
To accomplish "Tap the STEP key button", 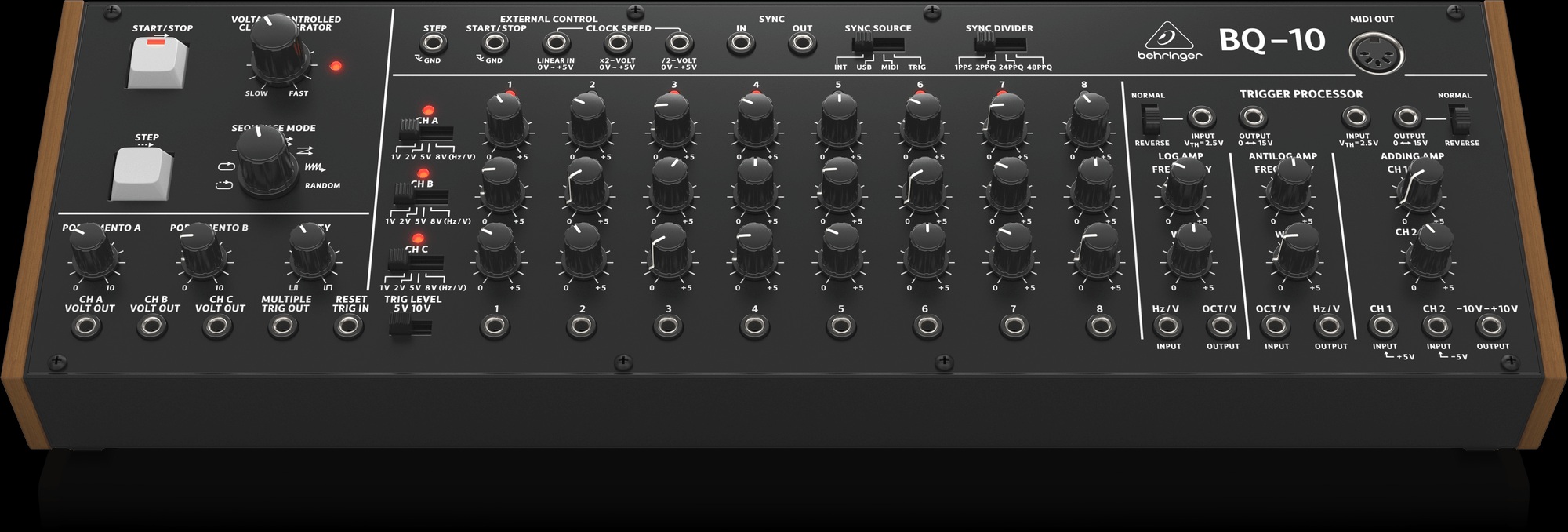I will tap(143, 173).
